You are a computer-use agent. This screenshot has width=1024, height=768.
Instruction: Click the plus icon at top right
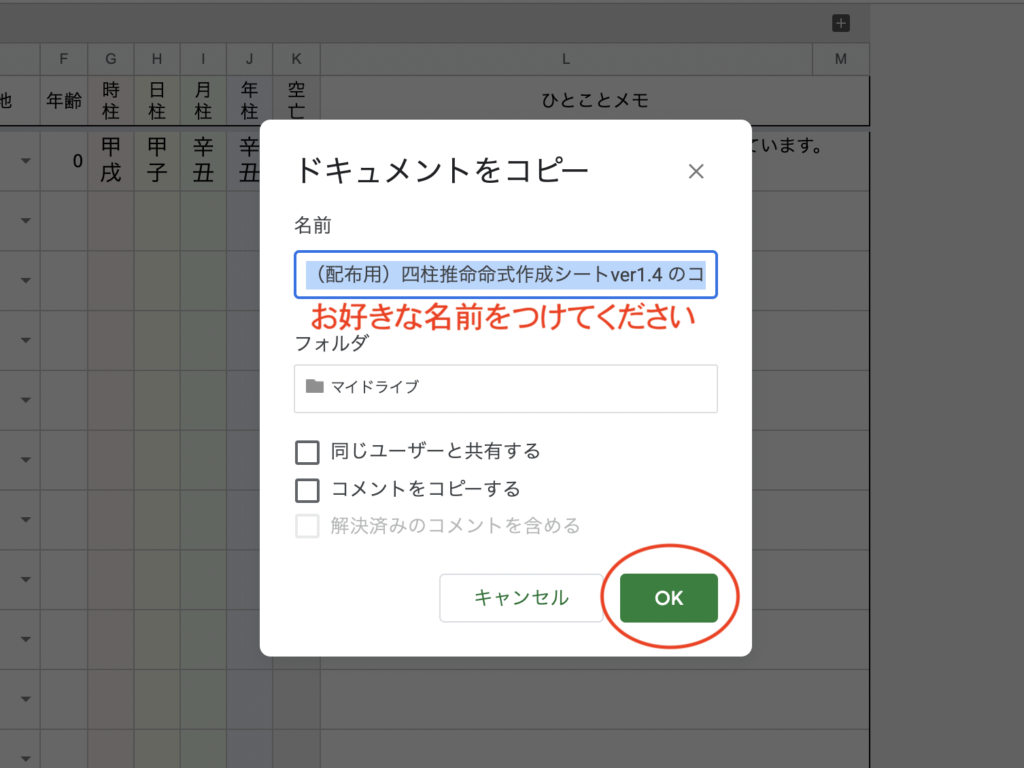(x=841, y=23)
